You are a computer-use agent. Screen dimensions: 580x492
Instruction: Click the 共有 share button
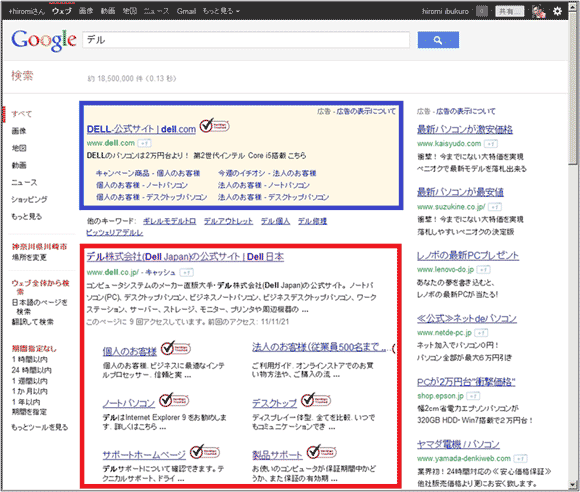(x=510, y=11)
